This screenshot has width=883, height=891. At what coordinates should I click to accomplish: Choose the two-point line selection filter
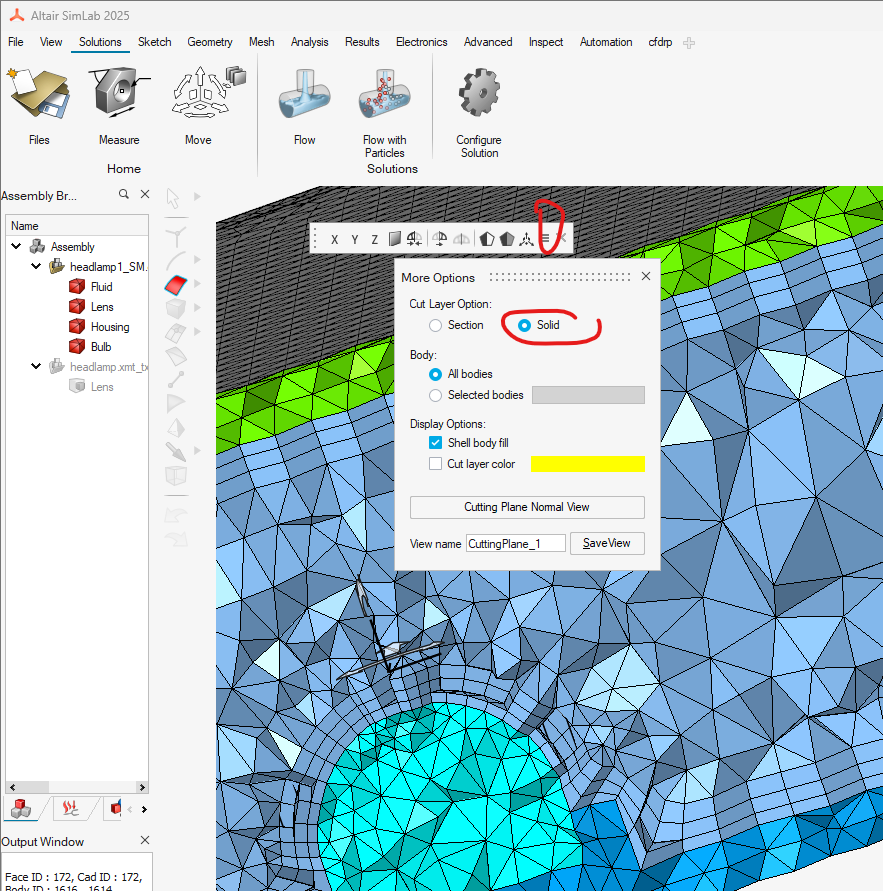176,379
